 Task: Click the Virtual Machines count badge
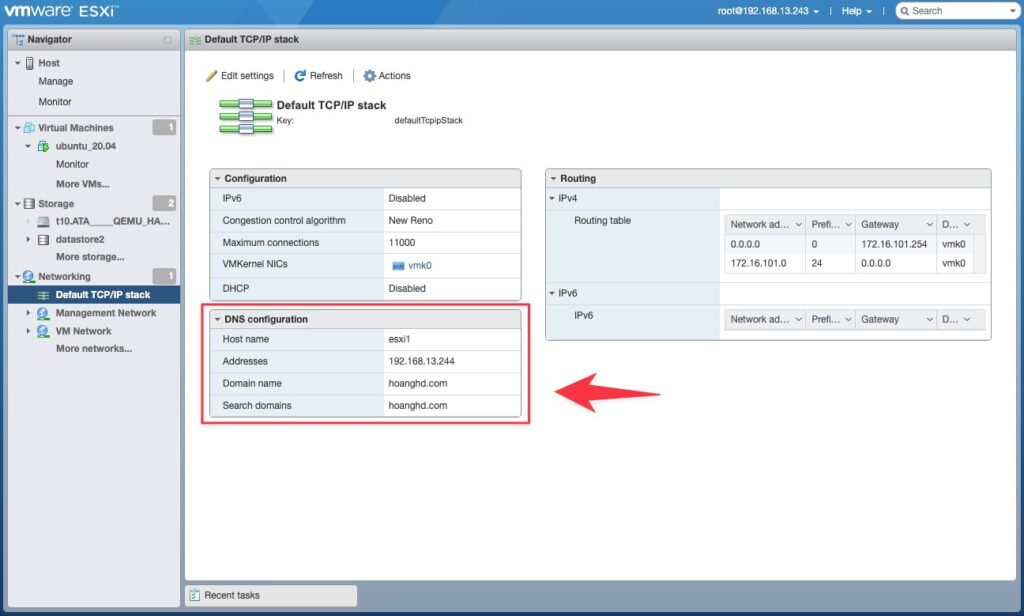click(x=164, y=127)
